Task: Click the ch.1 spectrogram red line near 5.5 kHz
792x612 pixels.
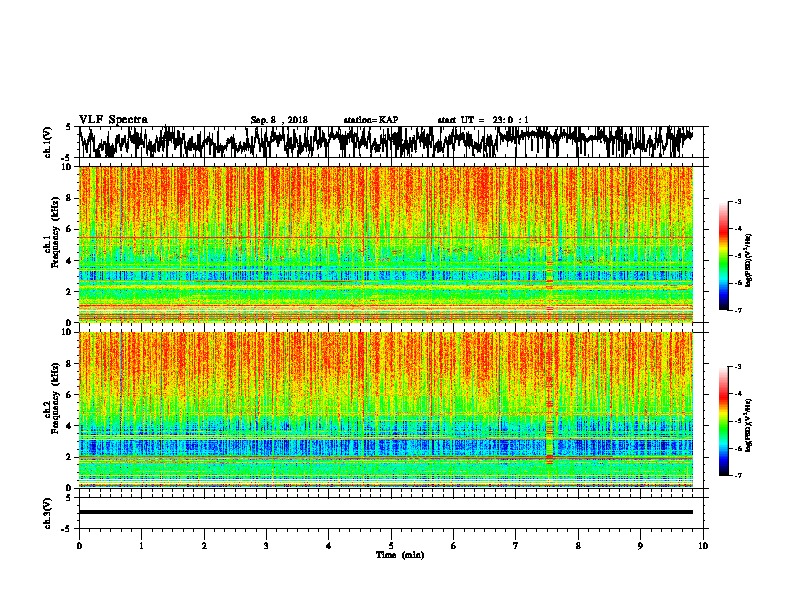Action: 386,237
